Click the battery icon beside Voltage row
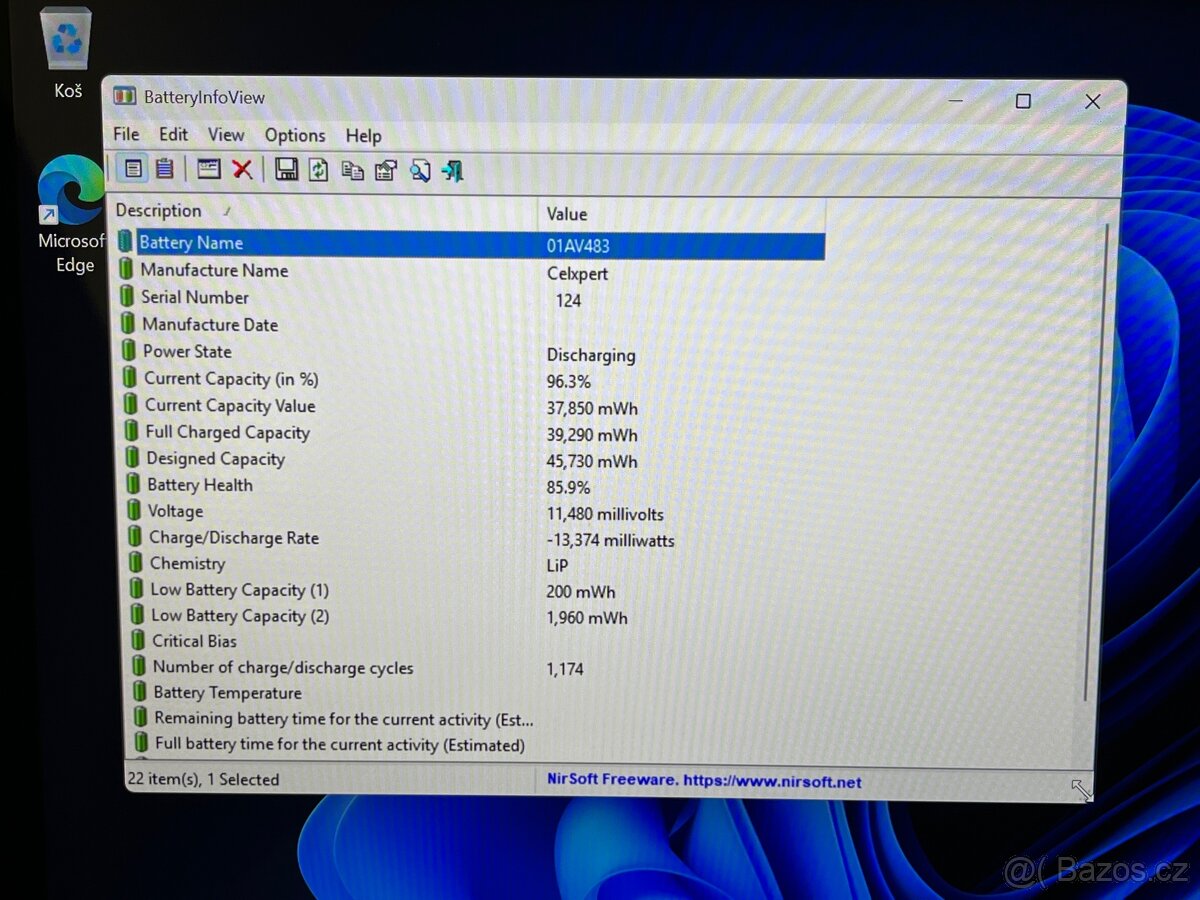Viewport: 1200px width, 900px height. [131, 511]
